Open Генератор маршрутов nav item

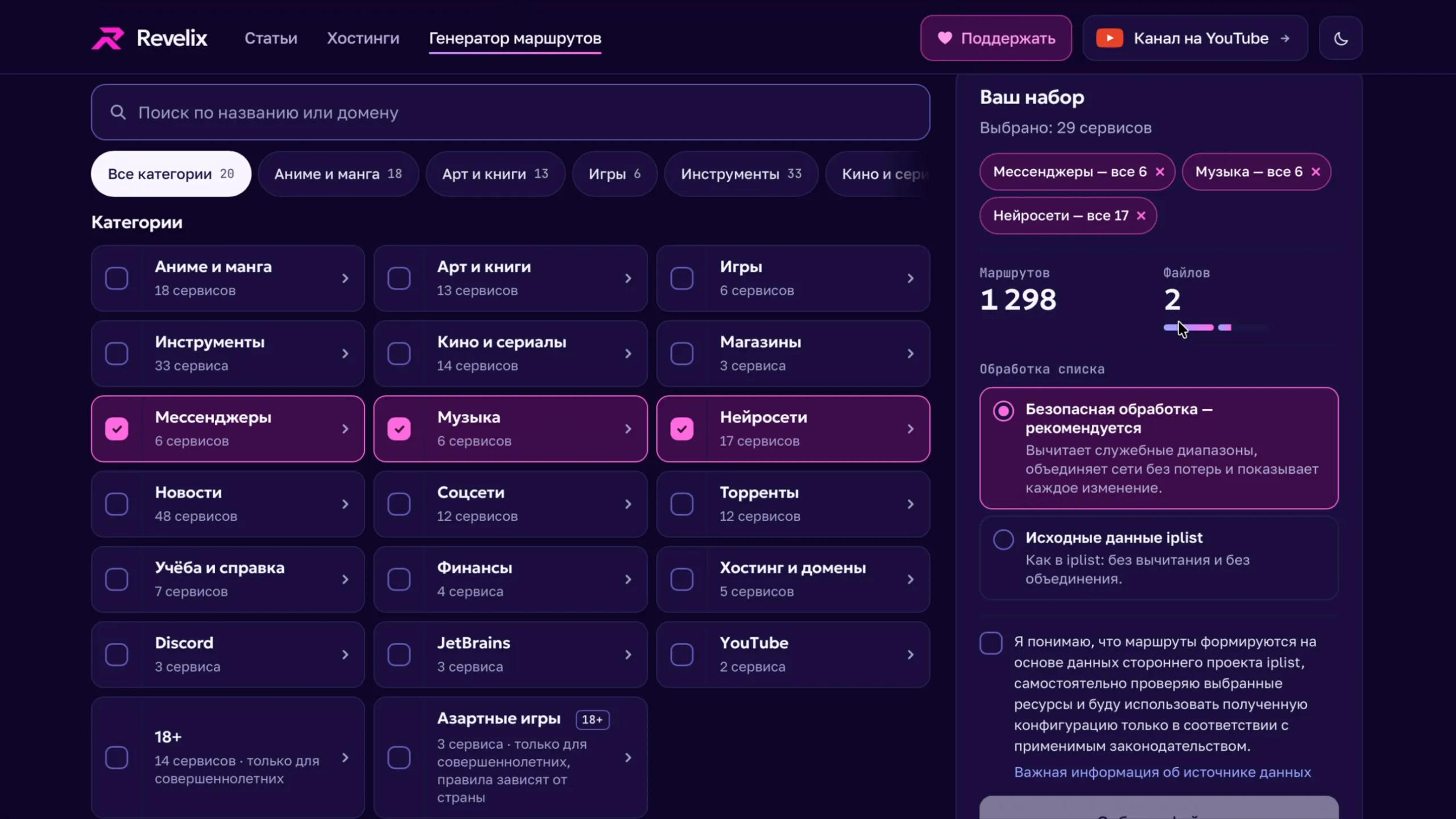click(515, 38)
